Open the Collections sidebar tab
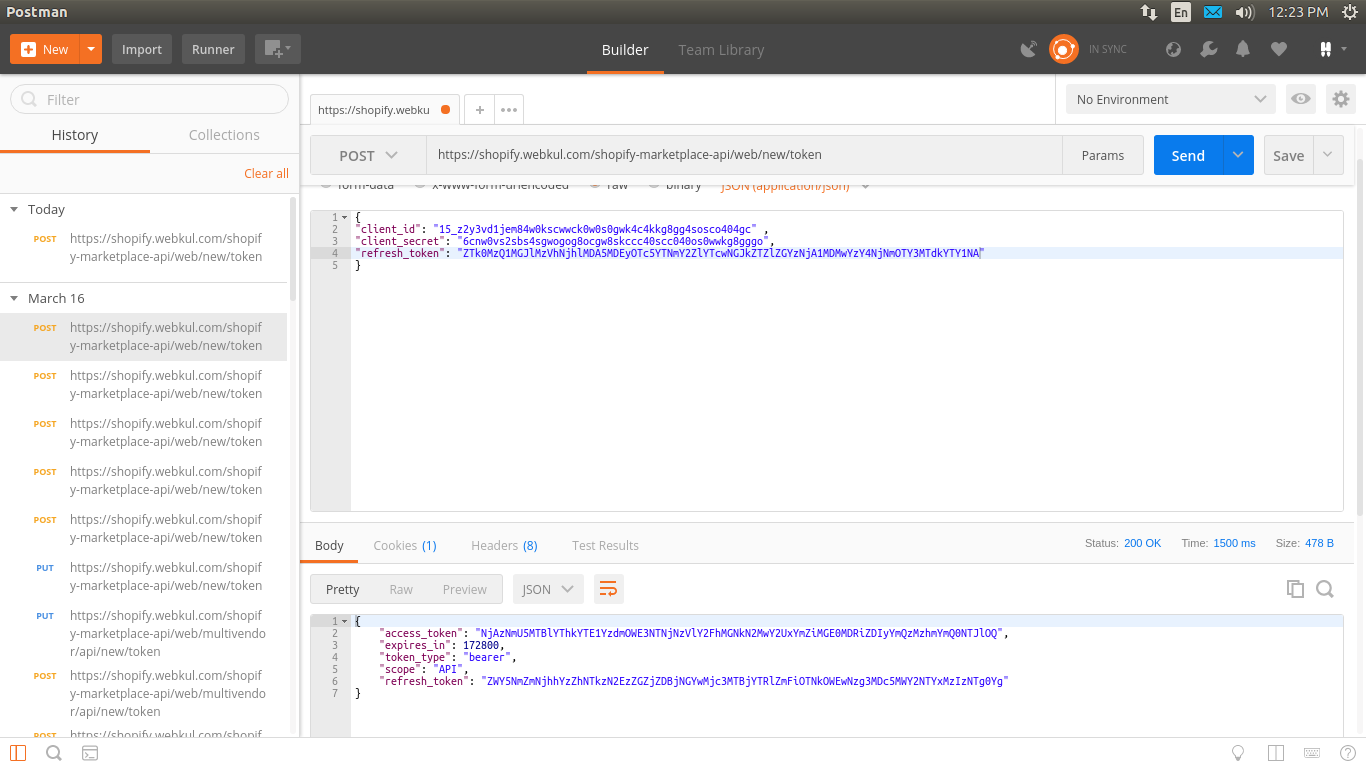Viewport: 1366px width, 768px height. pos(224,135)
